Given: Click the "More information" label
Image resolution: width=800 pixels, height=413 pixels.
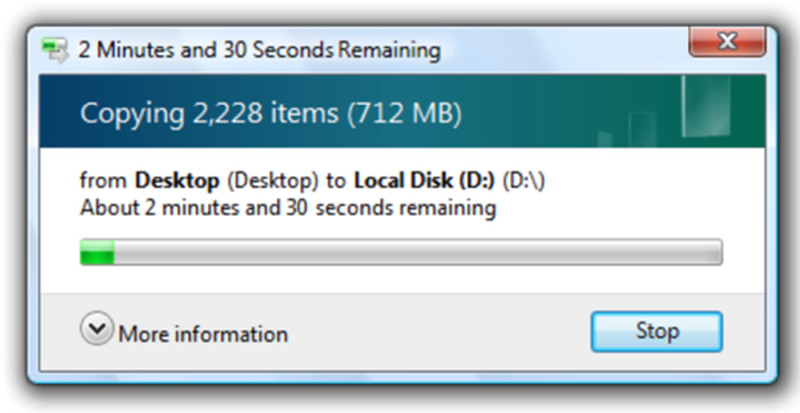Looking at the screenshot, I should point(203,334).
